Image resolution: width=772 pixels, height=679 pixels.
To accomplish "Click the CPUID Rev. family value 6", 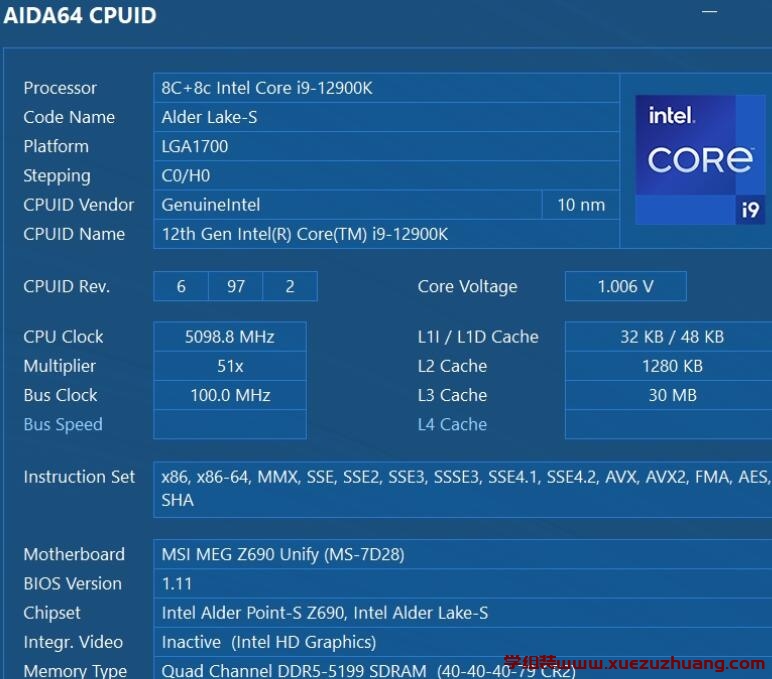I will pos(181,286).
